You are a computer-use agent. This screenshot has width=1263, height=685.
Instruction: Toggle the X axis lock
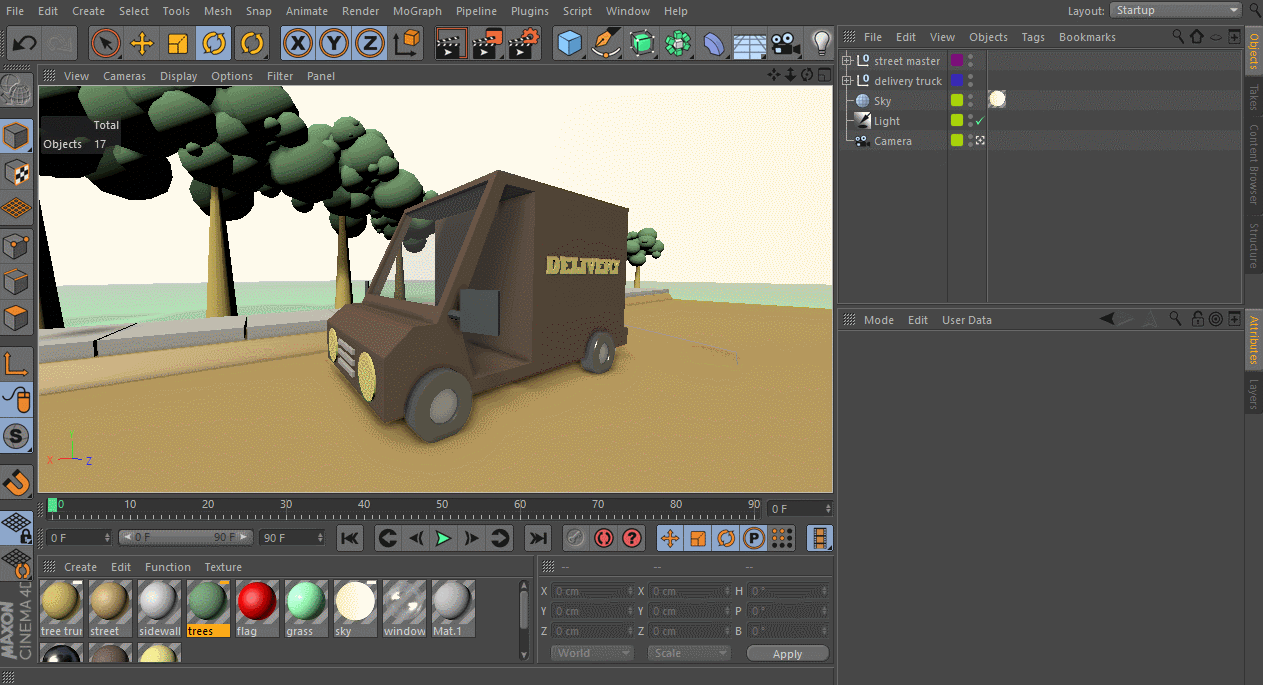pos(298,43)
